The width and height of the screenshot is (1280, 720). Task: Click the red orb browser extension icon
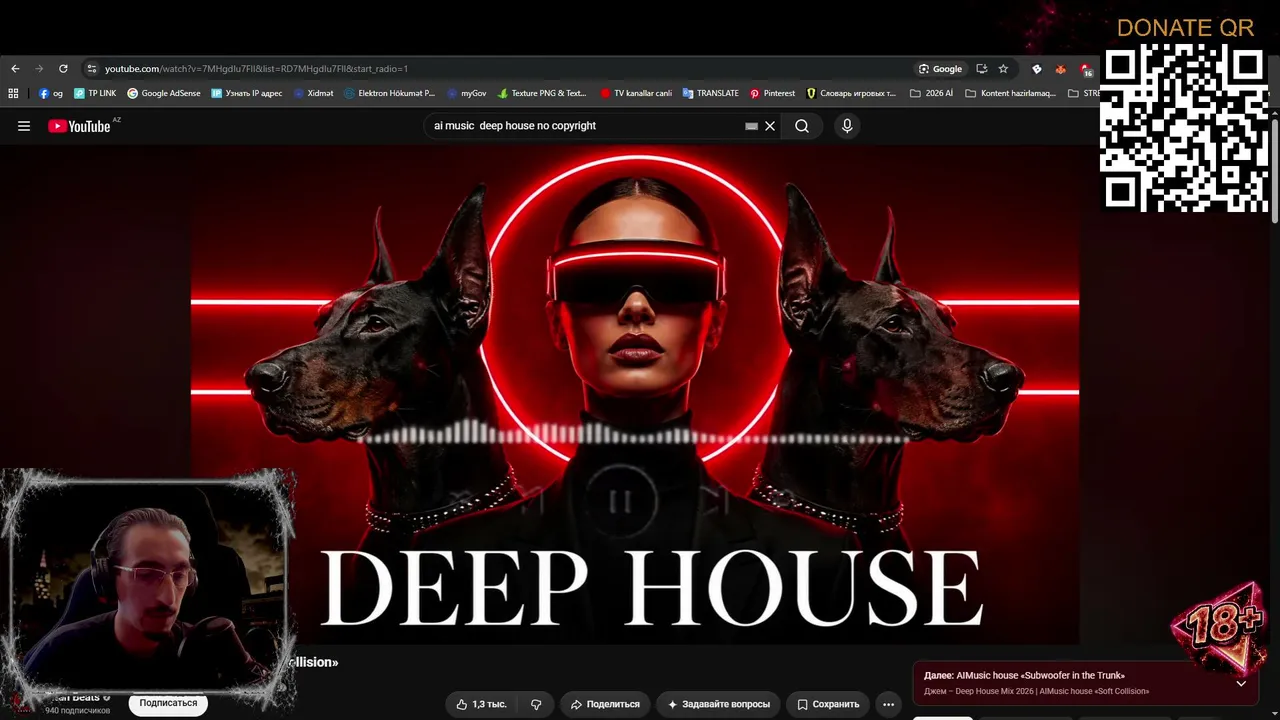click(1061, 69)
